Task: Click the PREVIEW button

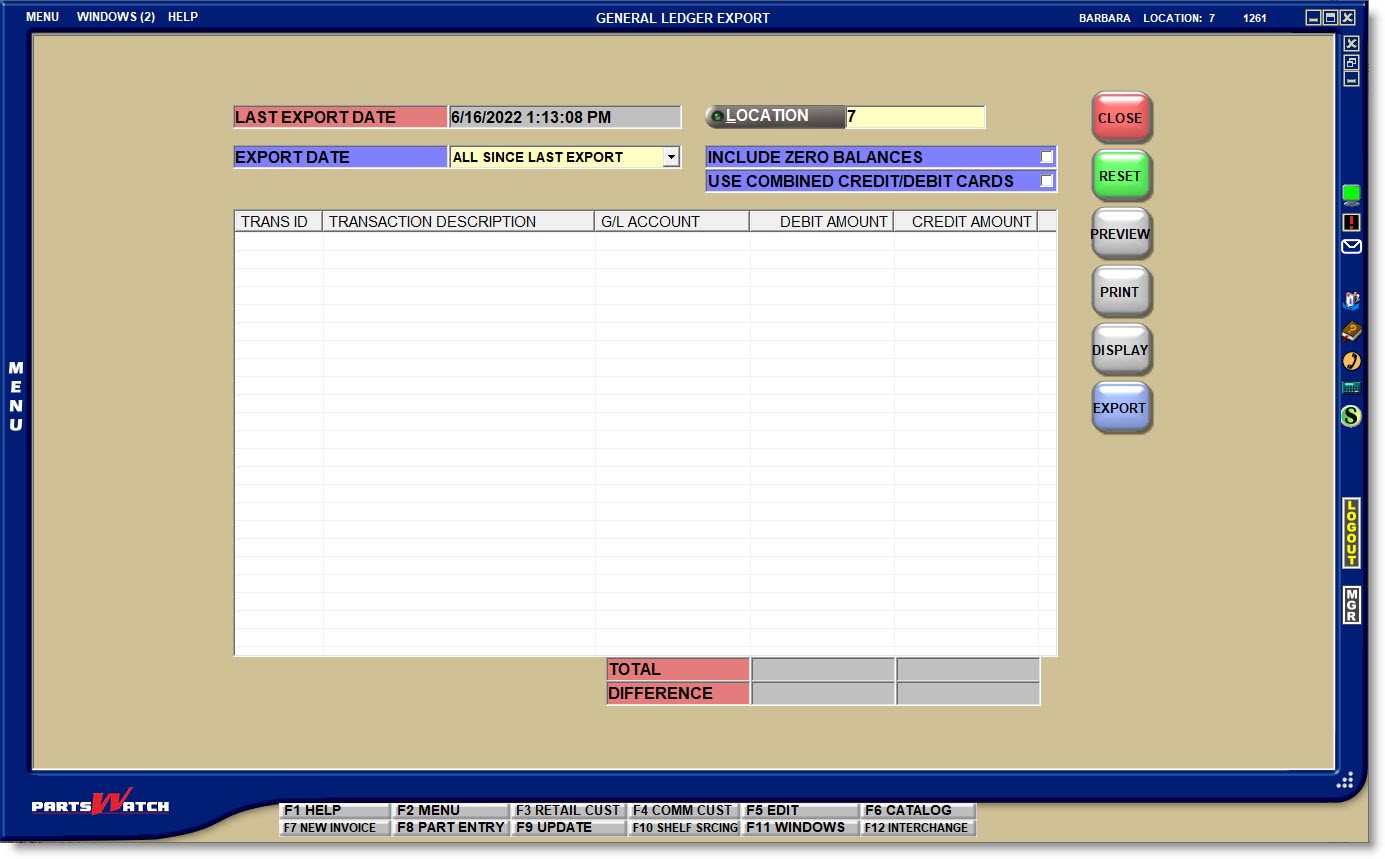Action: pos(1120,234)
